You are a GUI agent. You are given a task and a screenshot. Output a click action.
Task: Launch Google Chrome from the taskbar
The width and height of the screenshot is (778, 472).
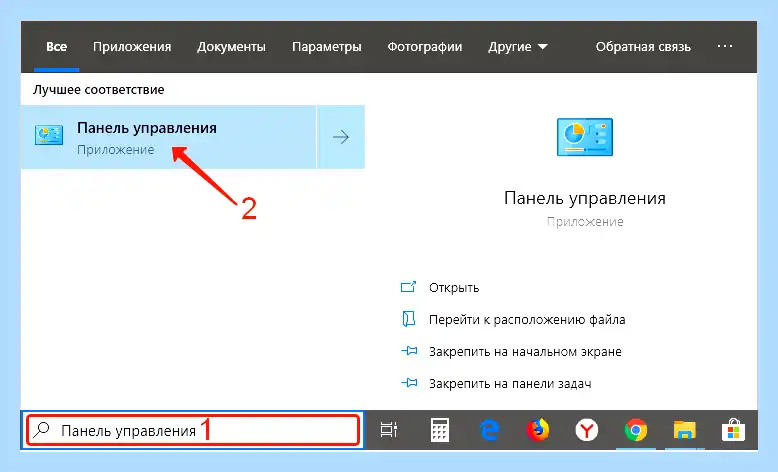click(636, 430)
